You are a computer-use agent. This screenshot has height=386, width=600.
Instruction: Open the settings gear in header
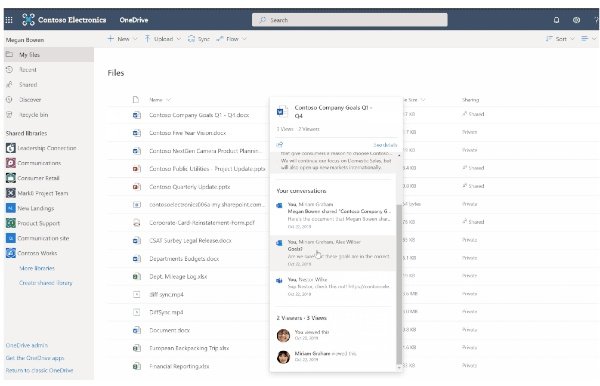click(576, 20)
